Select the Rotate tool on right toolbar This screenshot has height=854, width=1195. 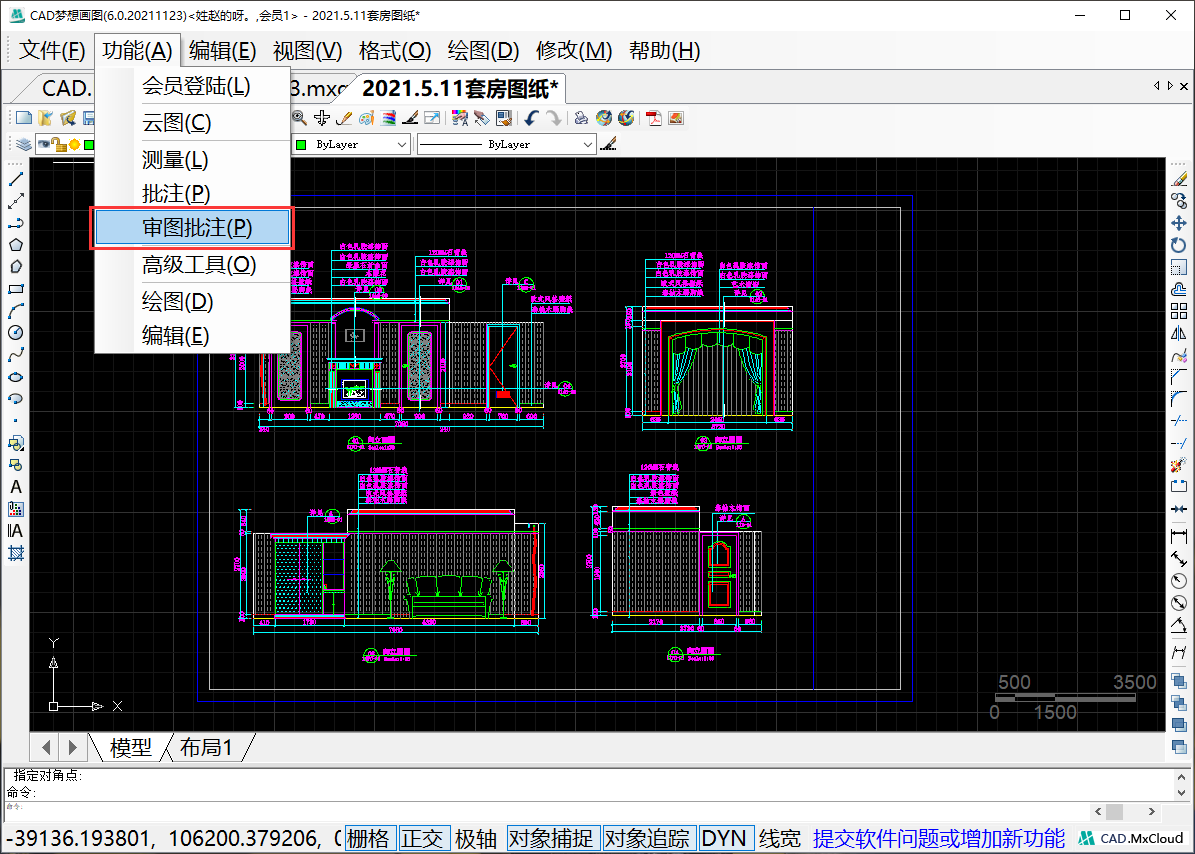1179,245
